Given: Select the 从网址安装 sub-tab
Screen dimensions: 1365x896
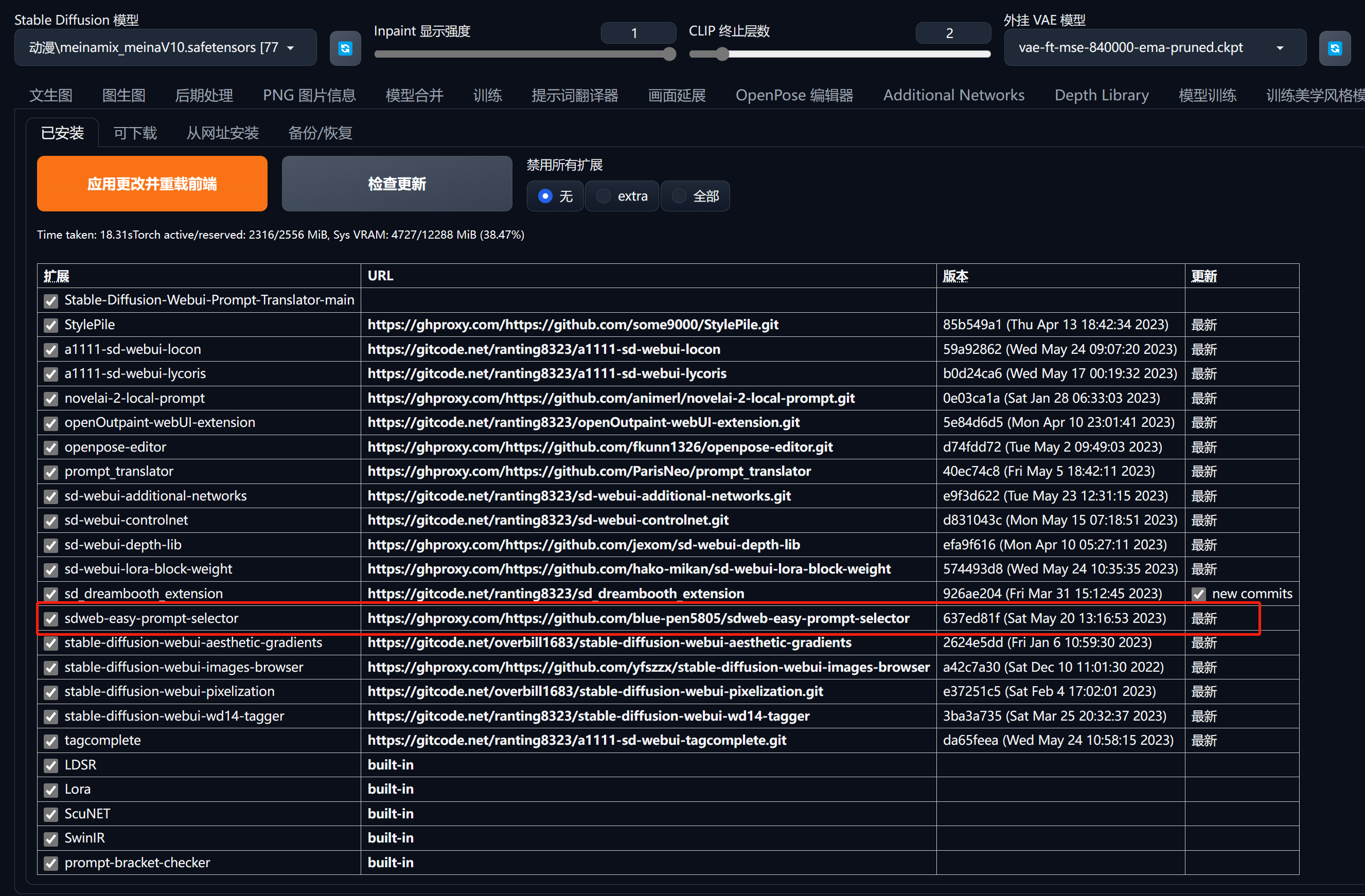Looking at the screenshot, I should click(223, 133).
